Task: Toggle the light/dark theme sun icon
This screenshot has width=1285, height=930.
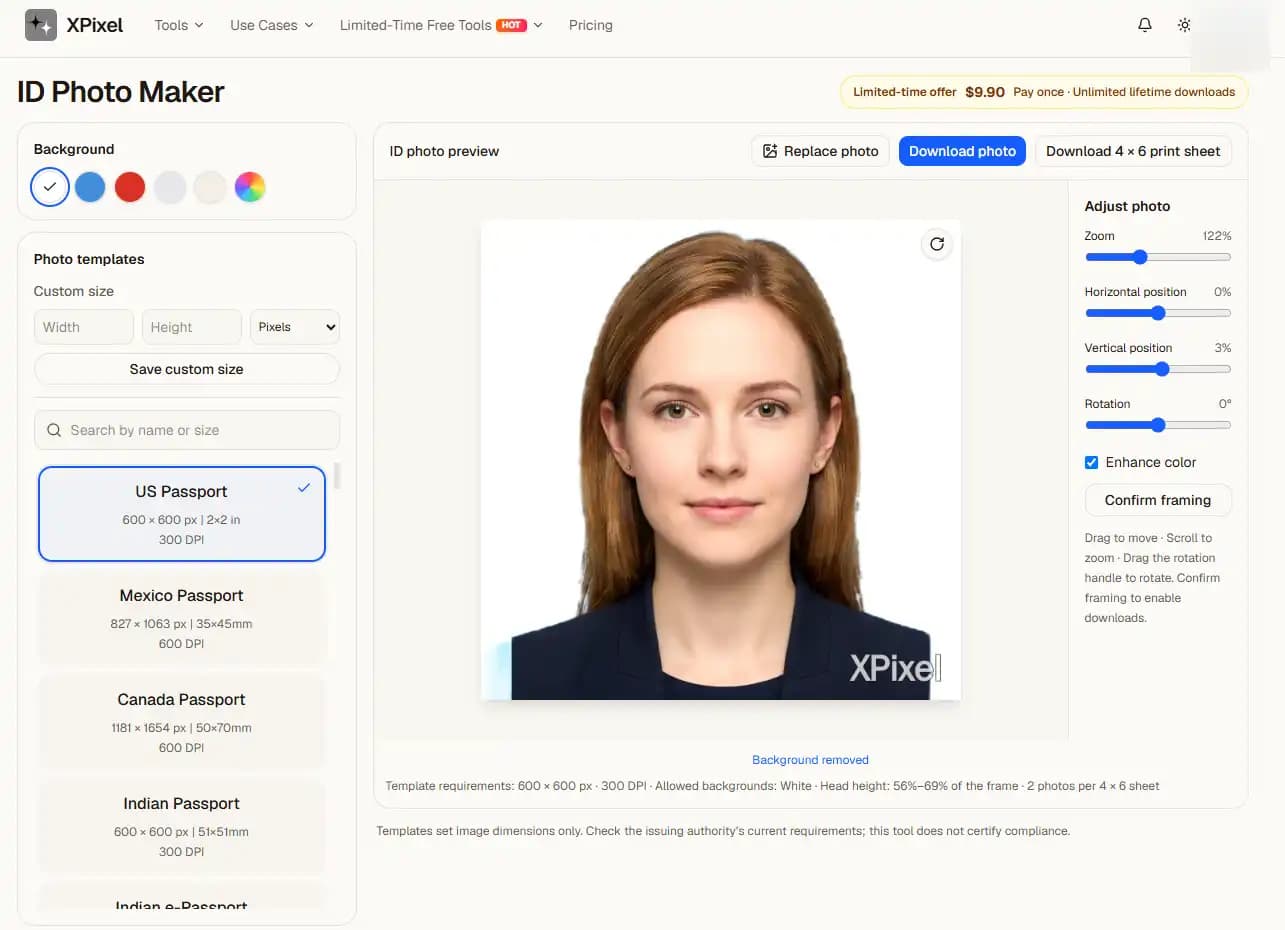Action: pos(1184,25)
